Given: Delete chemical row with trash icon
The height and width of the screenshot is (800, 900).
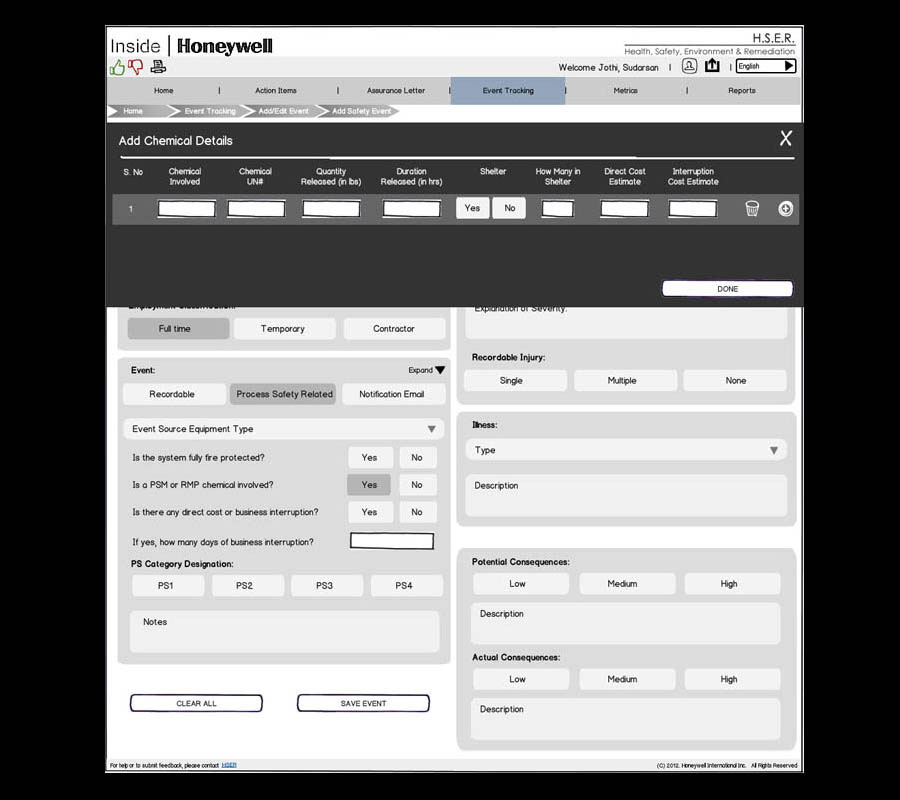Looking at the screenshot, I should click(752, 209).
